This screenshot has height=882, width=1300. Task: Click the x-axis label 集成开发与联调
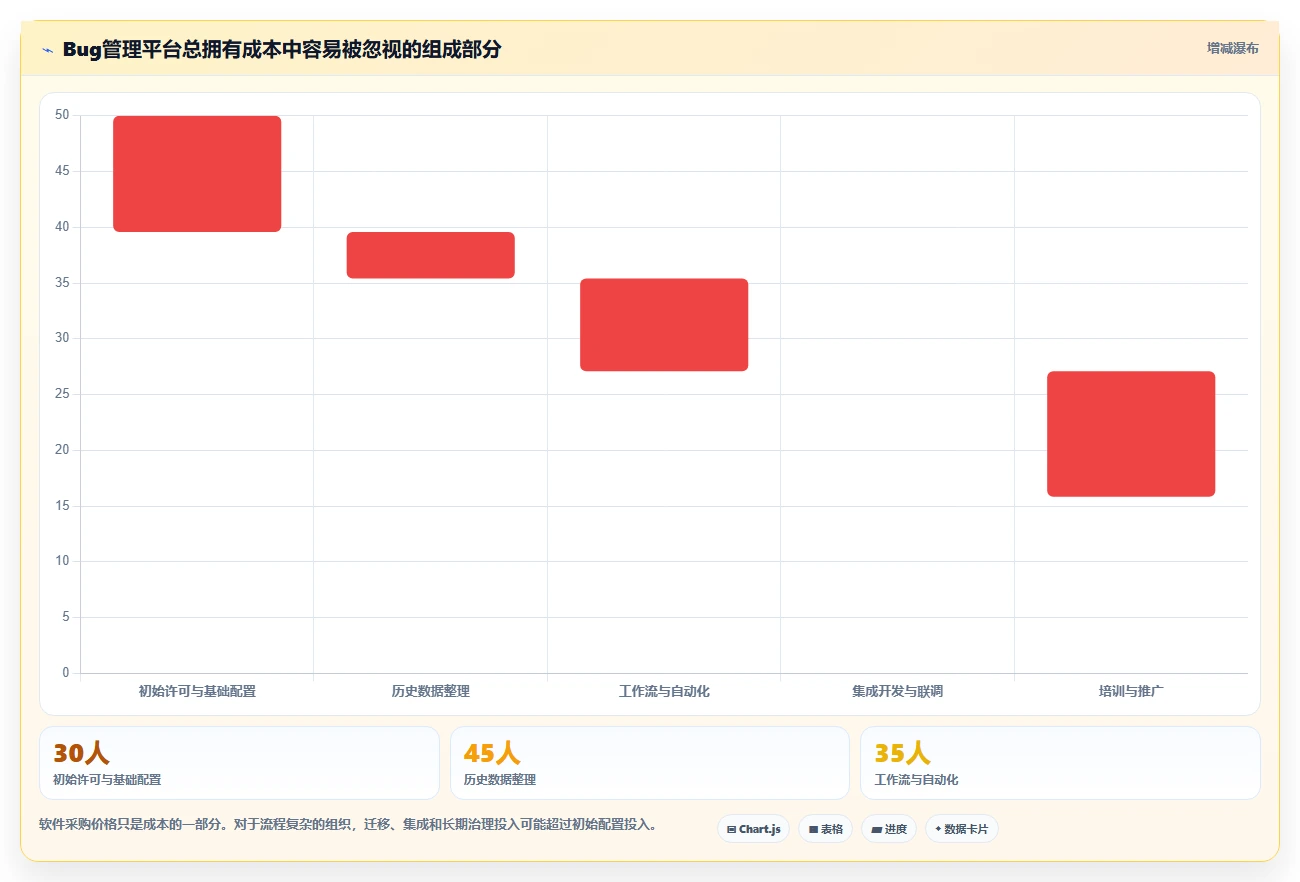tap(898, 691)
